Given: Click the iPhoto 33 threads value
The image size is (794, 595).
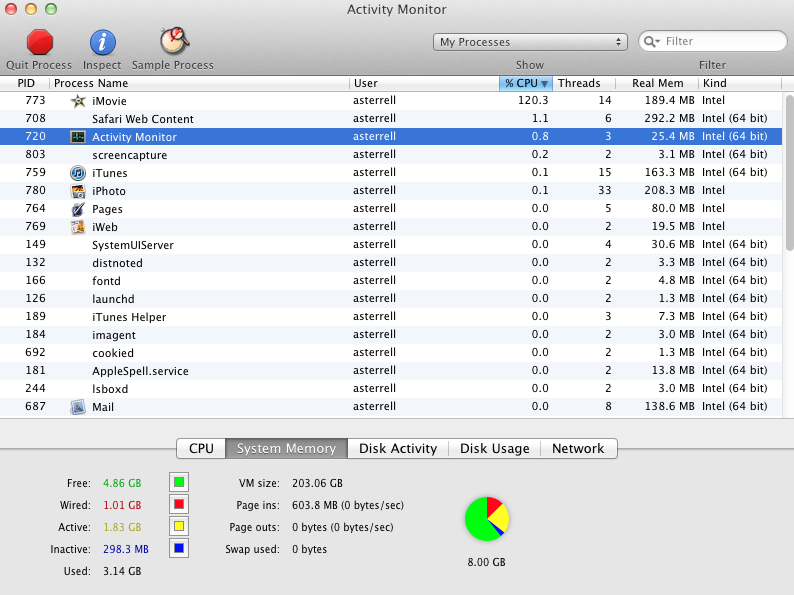Looking at the screenshot, I should pos(605,190).
